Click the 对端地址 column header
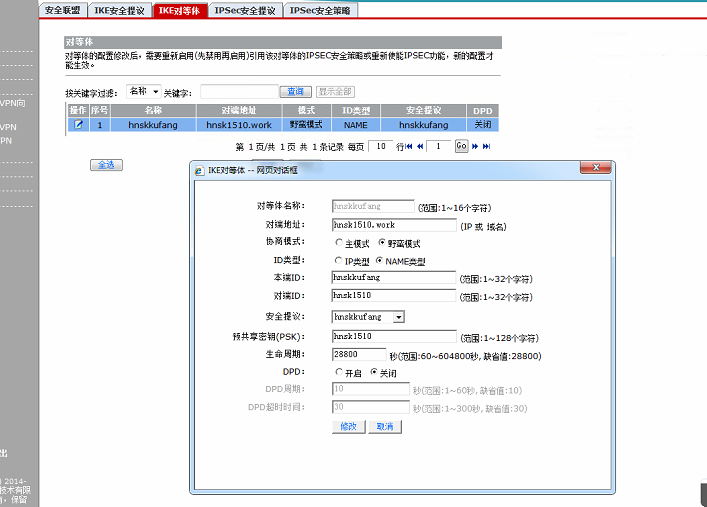This screenshot has height=507, width=707. coord(239,111)
